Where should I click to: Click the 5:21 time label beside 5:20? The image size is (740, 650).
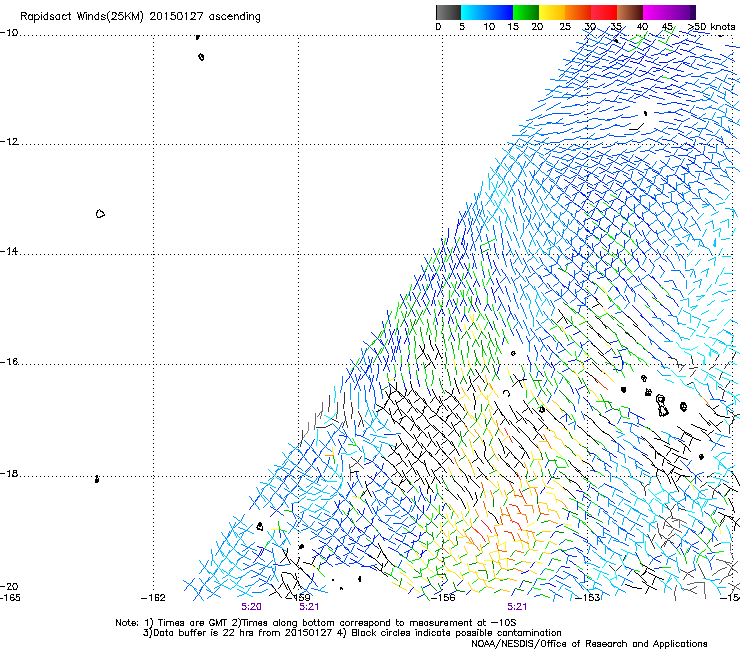(309, 607)
